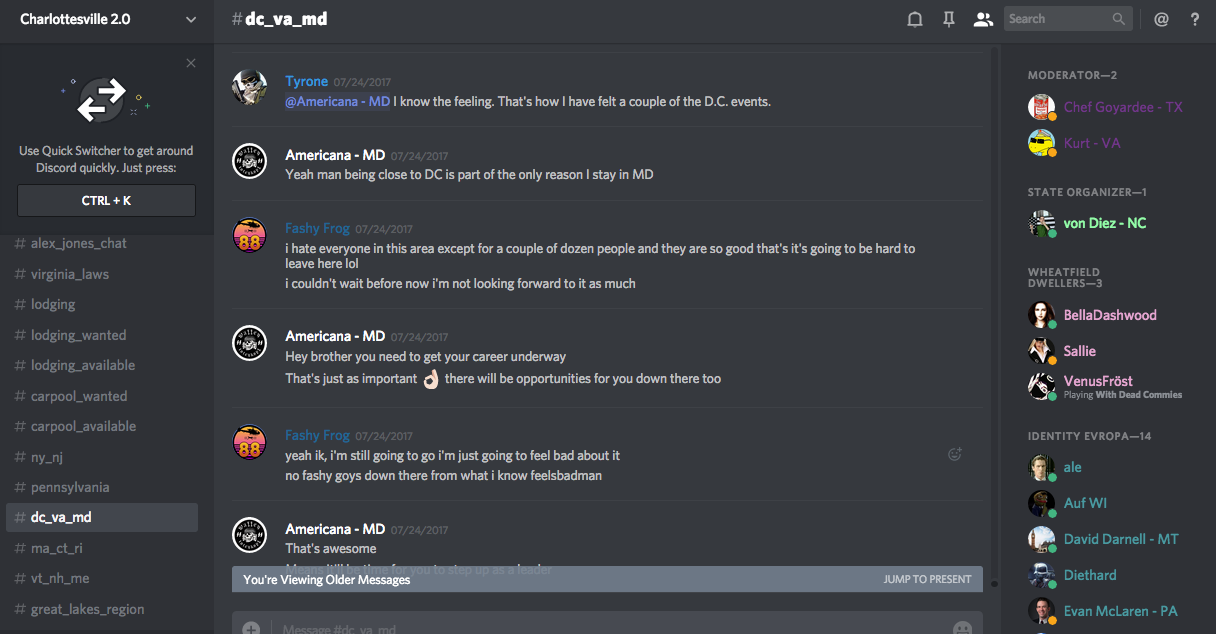Add reaction to Fashy Frog's message
The width and height of the screenshot is (1216, 634).
[955, 454]
